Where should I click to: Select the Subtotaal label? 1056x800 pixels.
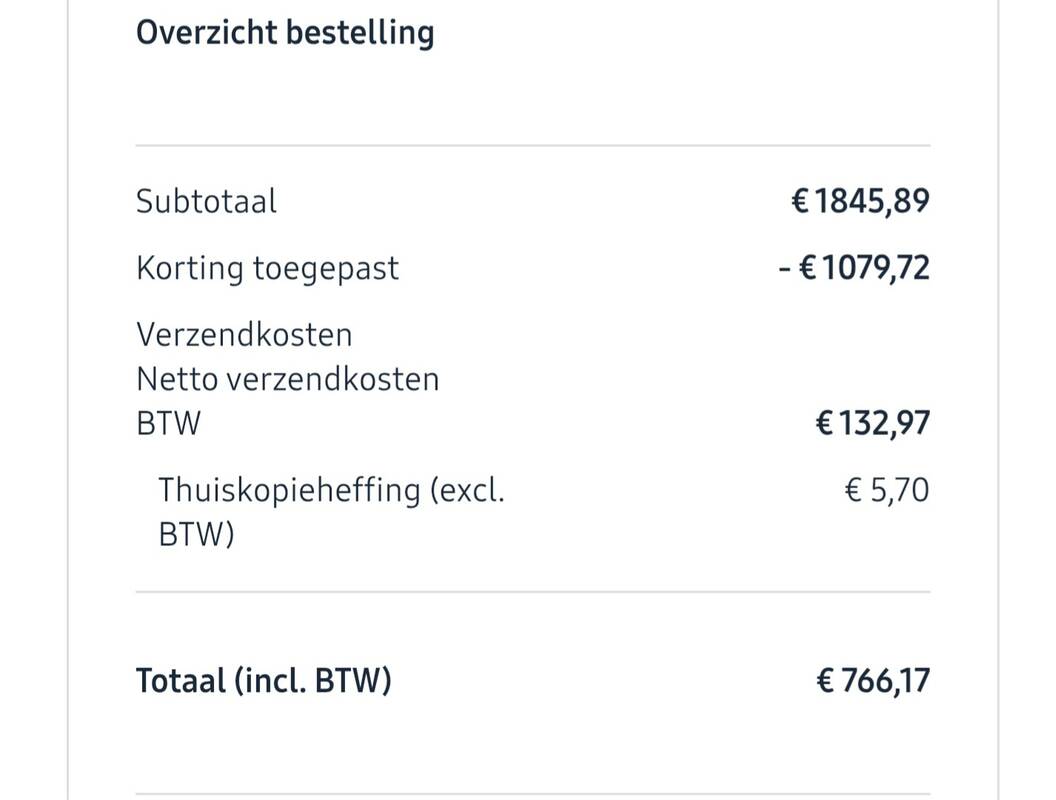(x=206, y=201)
